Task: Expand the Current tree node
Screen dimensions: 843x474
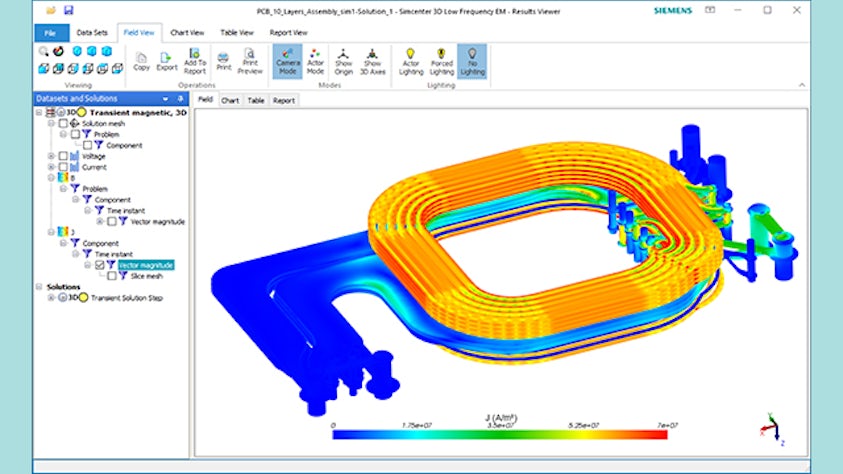Action: (x=51, y=167)
